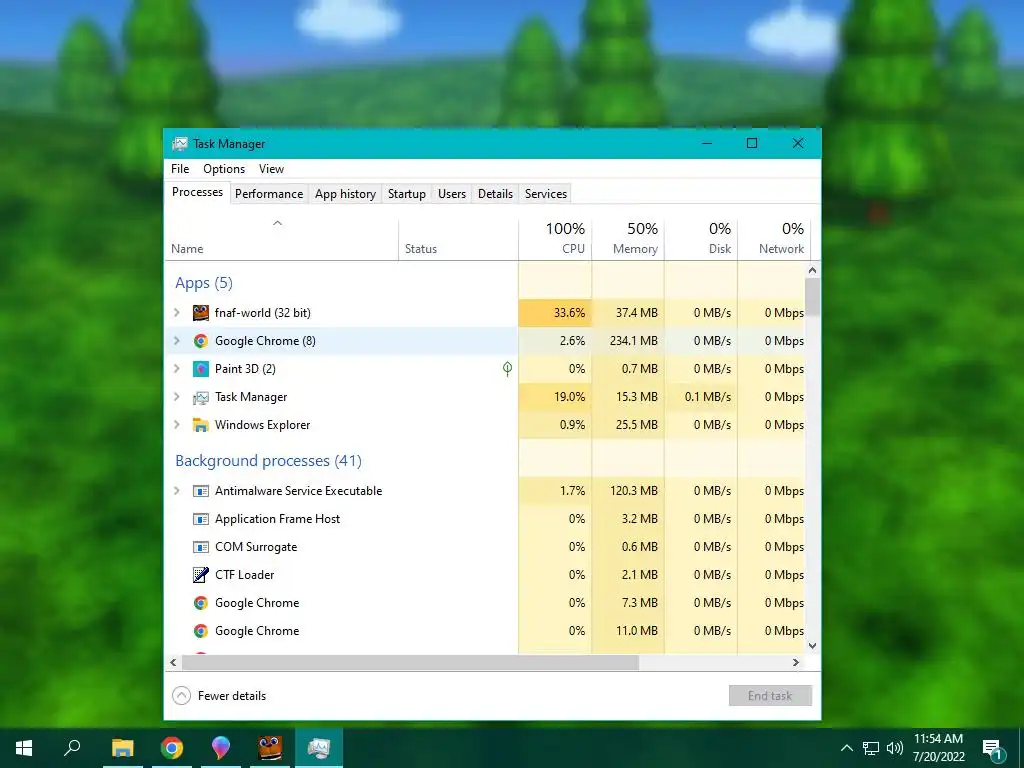Image resolution: width=1024 pixels, height=768 pixels.
Task: Open the Windows Start menu
Action: [x=24, y=748]
